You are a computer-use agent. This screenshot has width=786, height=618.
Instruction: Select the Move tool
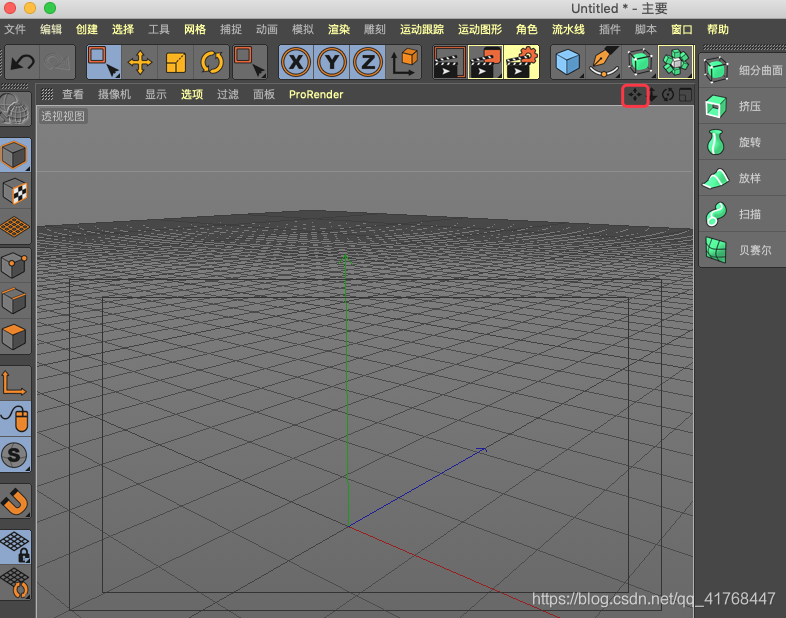tap(140, 62)
